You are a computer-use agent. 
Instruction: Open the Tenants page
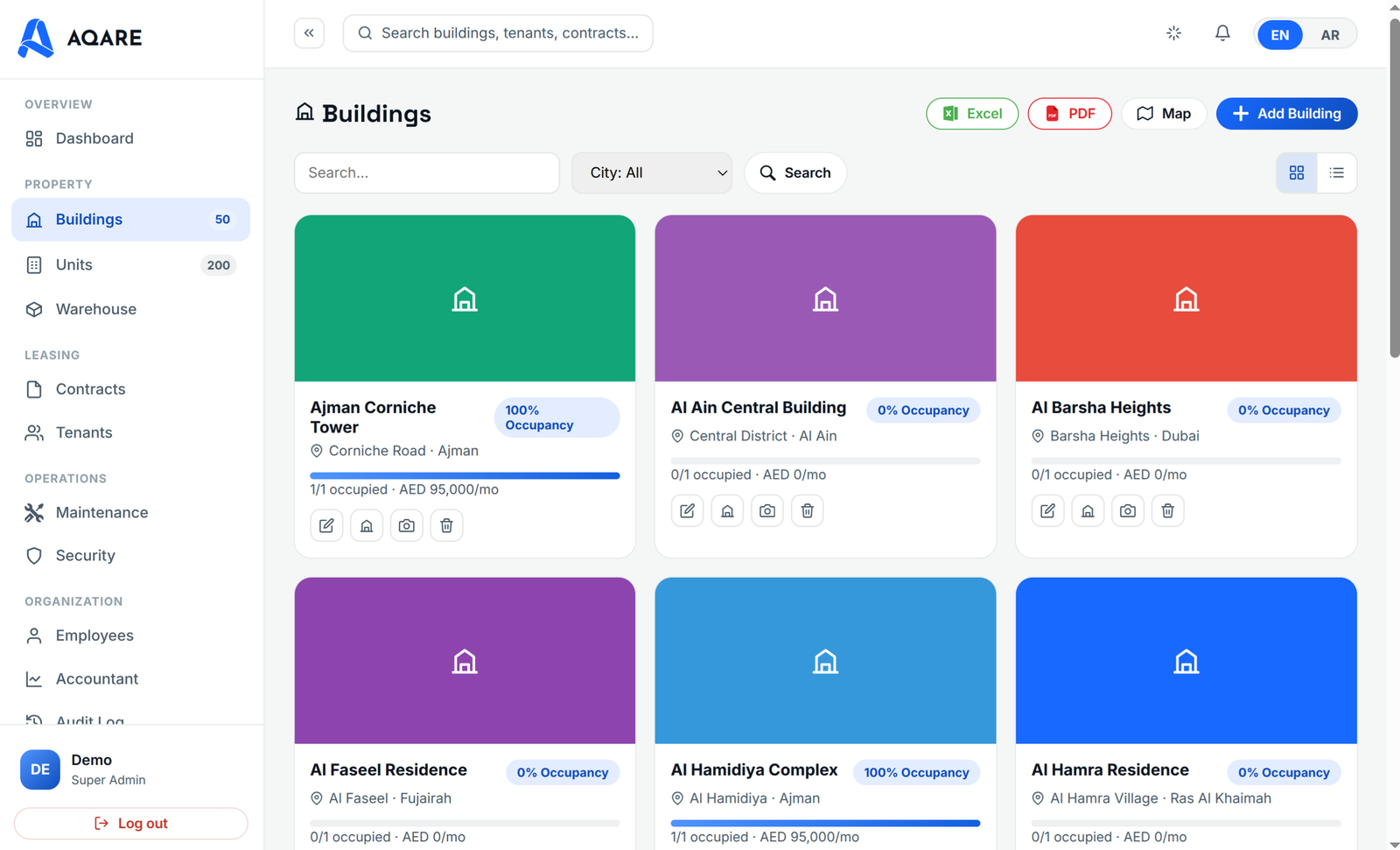click(131, 432)
